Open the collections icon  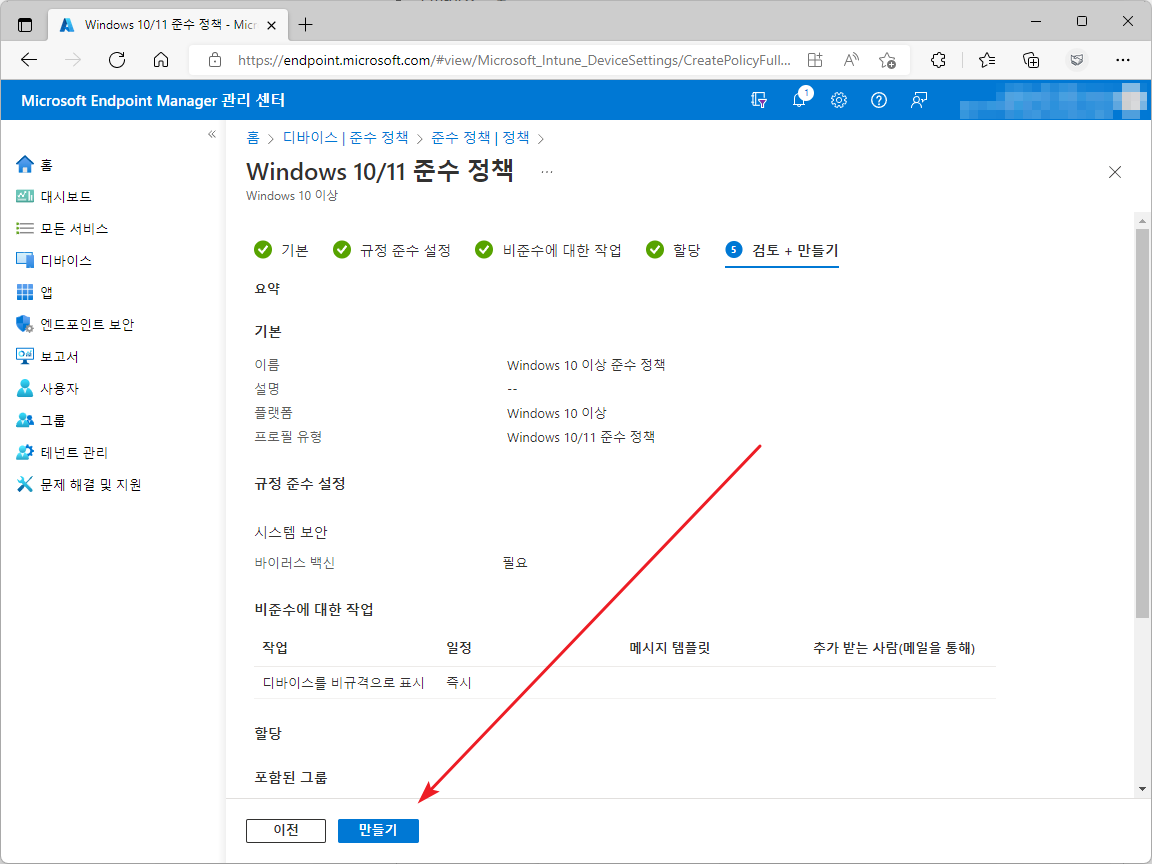[1031, 60]
